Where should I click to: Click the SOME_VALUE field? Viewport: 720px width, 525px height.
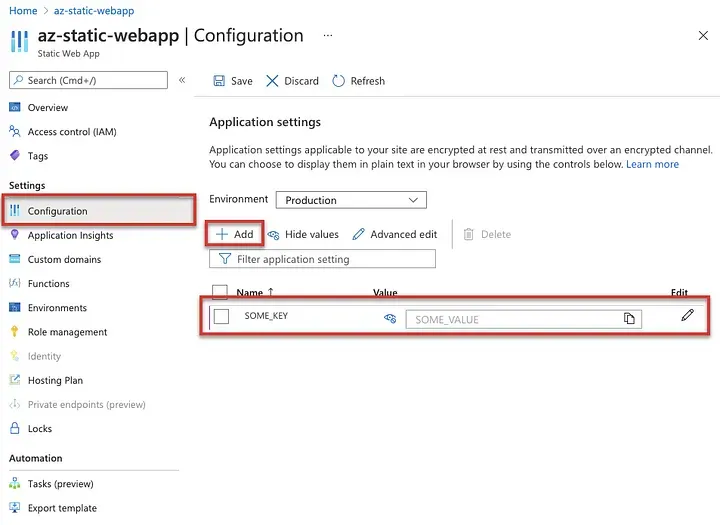click(x=524, y=319)
